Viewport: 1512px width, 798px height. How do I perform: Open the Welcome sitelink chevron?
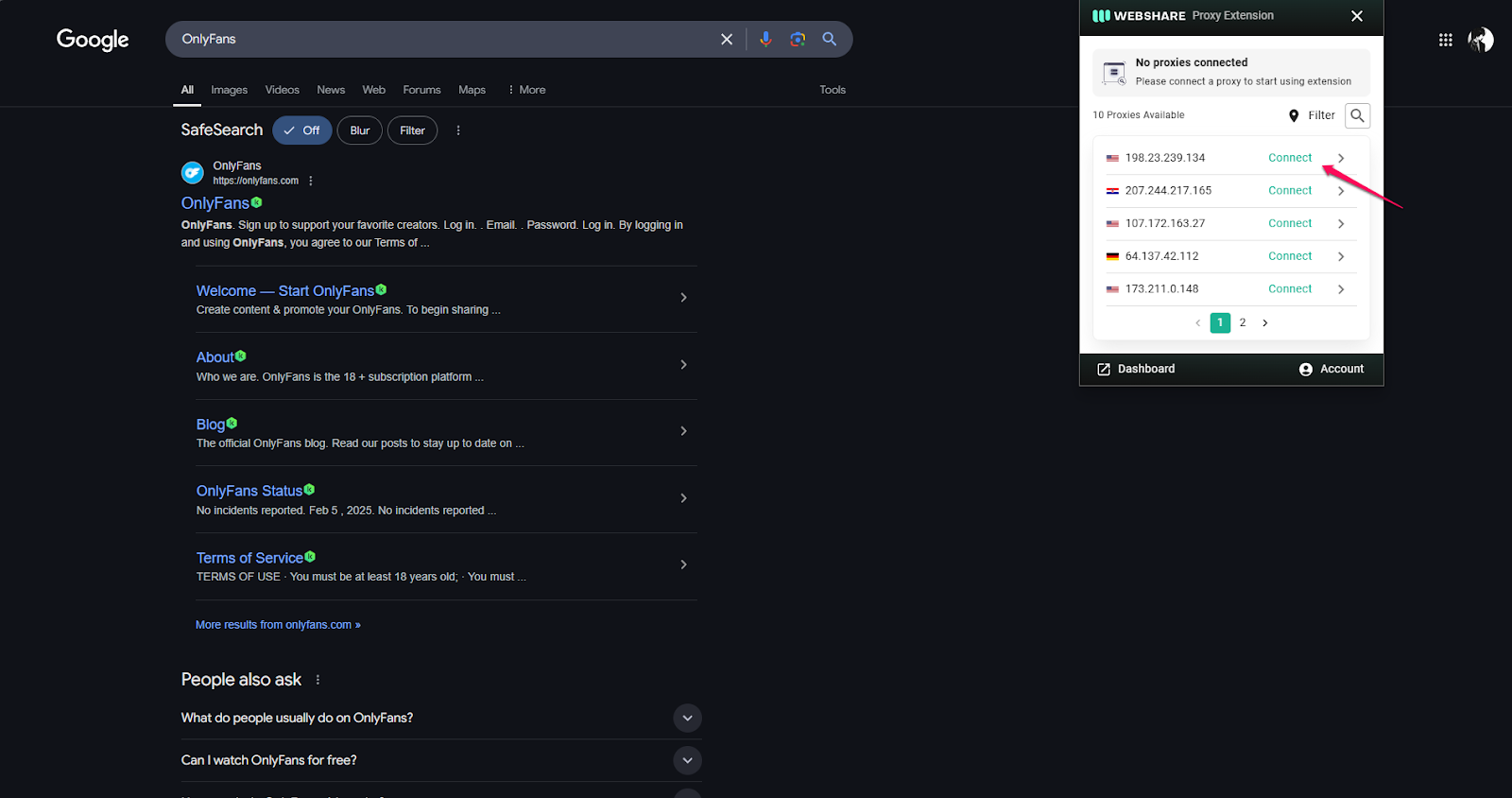point(683,298)
